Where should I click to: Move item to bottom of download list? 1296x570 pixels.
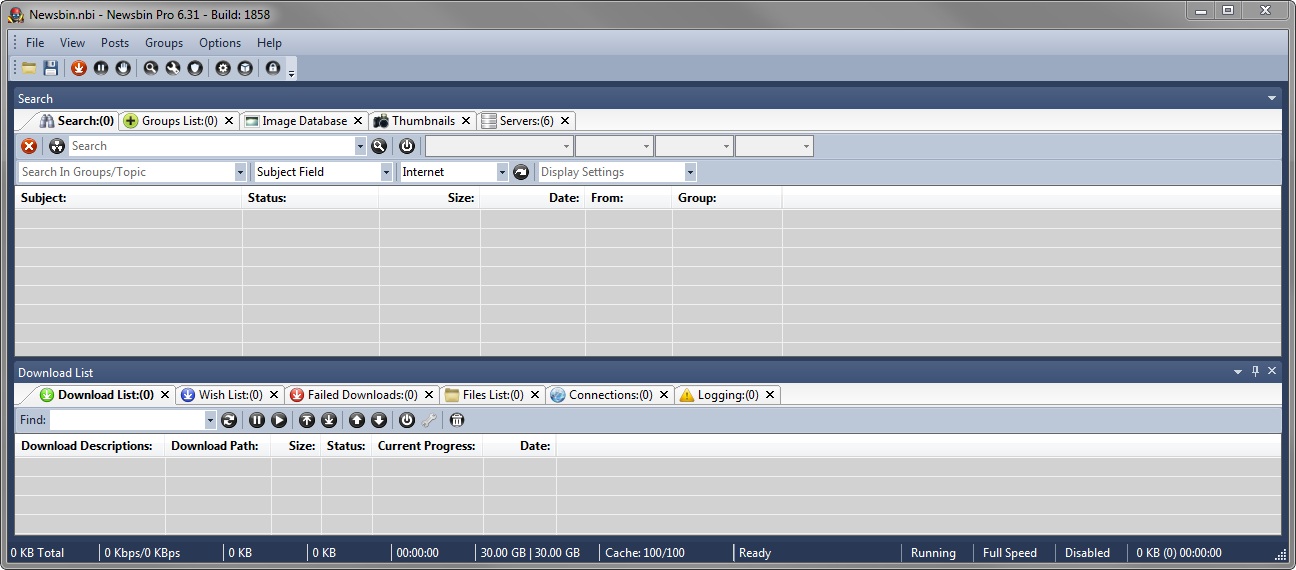pos(329,420)
